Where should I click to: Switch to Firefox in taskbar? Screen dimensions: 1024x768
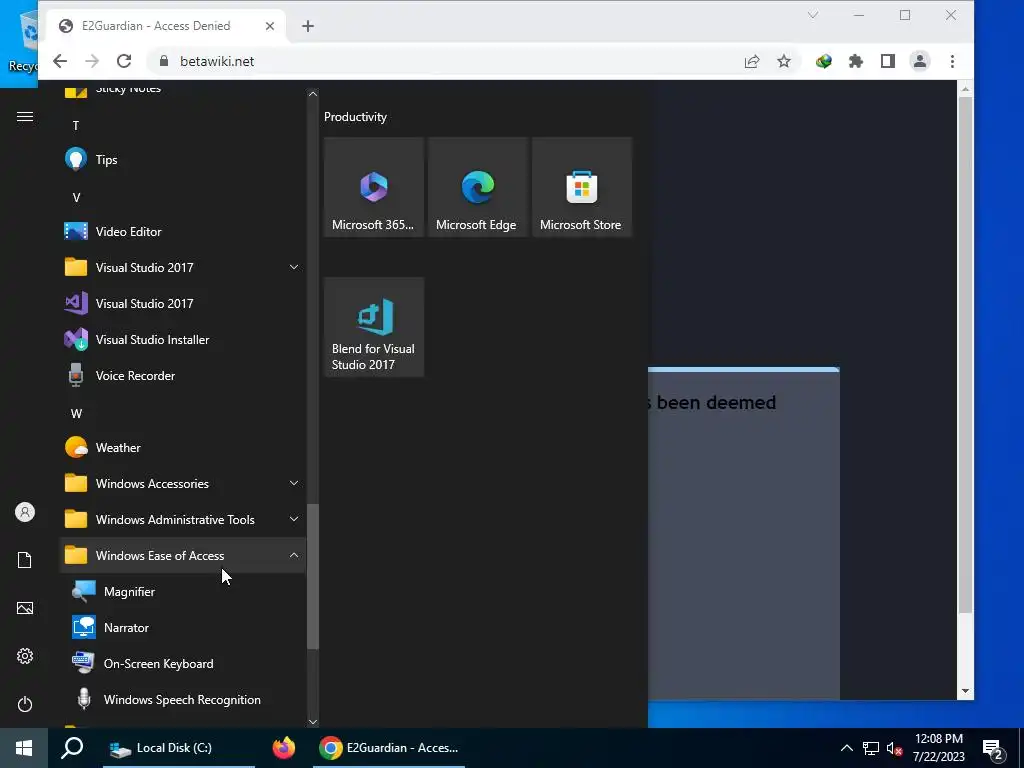click(x=283, y=748)
